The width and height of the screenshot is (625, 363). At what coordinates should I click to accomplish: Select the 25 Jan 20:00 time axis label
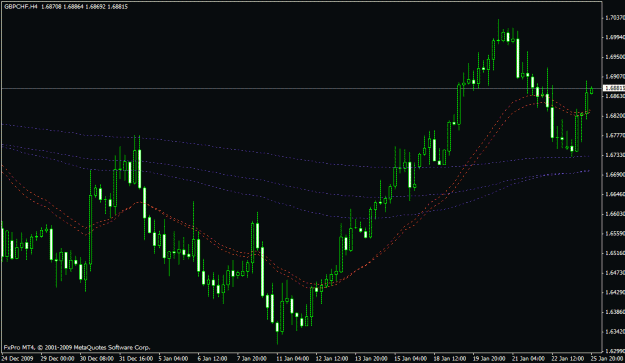point(608,359)
